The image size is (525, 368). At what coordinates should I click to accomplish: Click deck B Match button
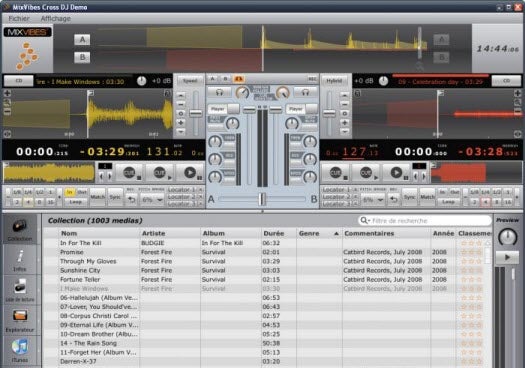[427, 197]
